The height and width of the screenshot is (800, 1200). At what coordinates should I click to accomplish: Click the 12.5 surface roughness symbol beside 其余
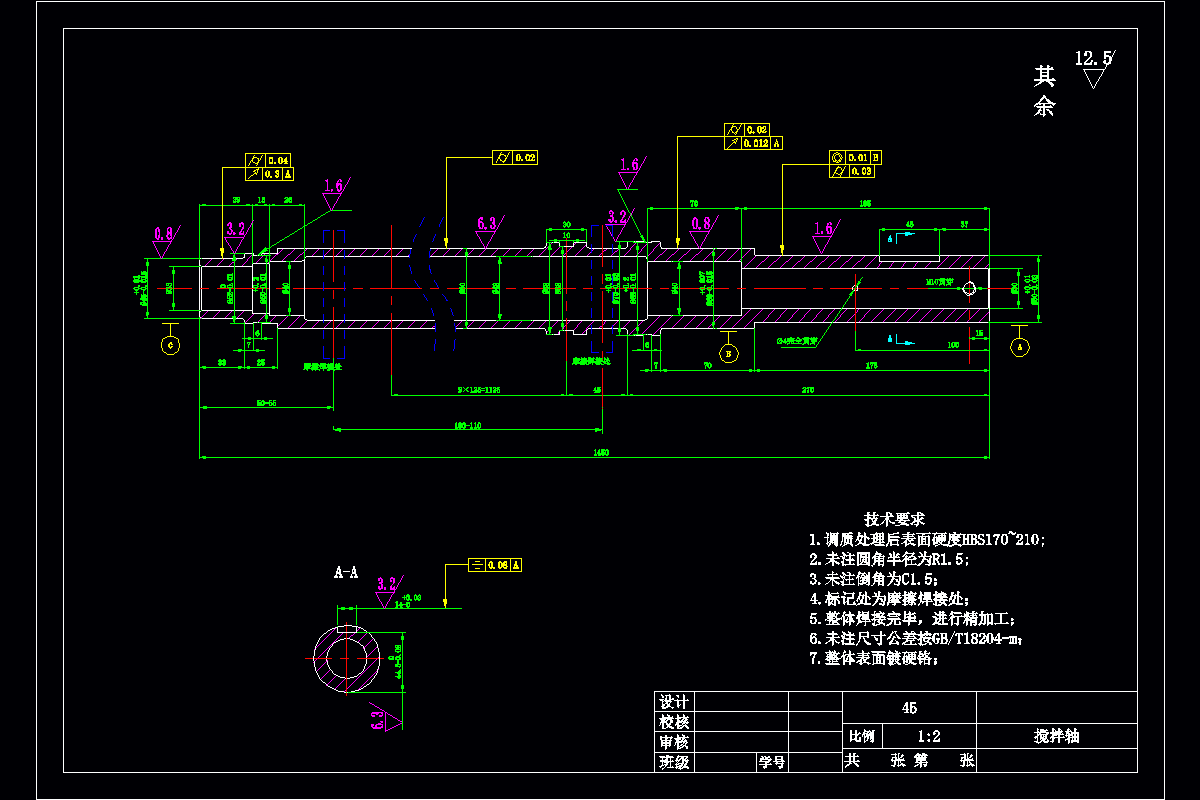(1094, 68)
